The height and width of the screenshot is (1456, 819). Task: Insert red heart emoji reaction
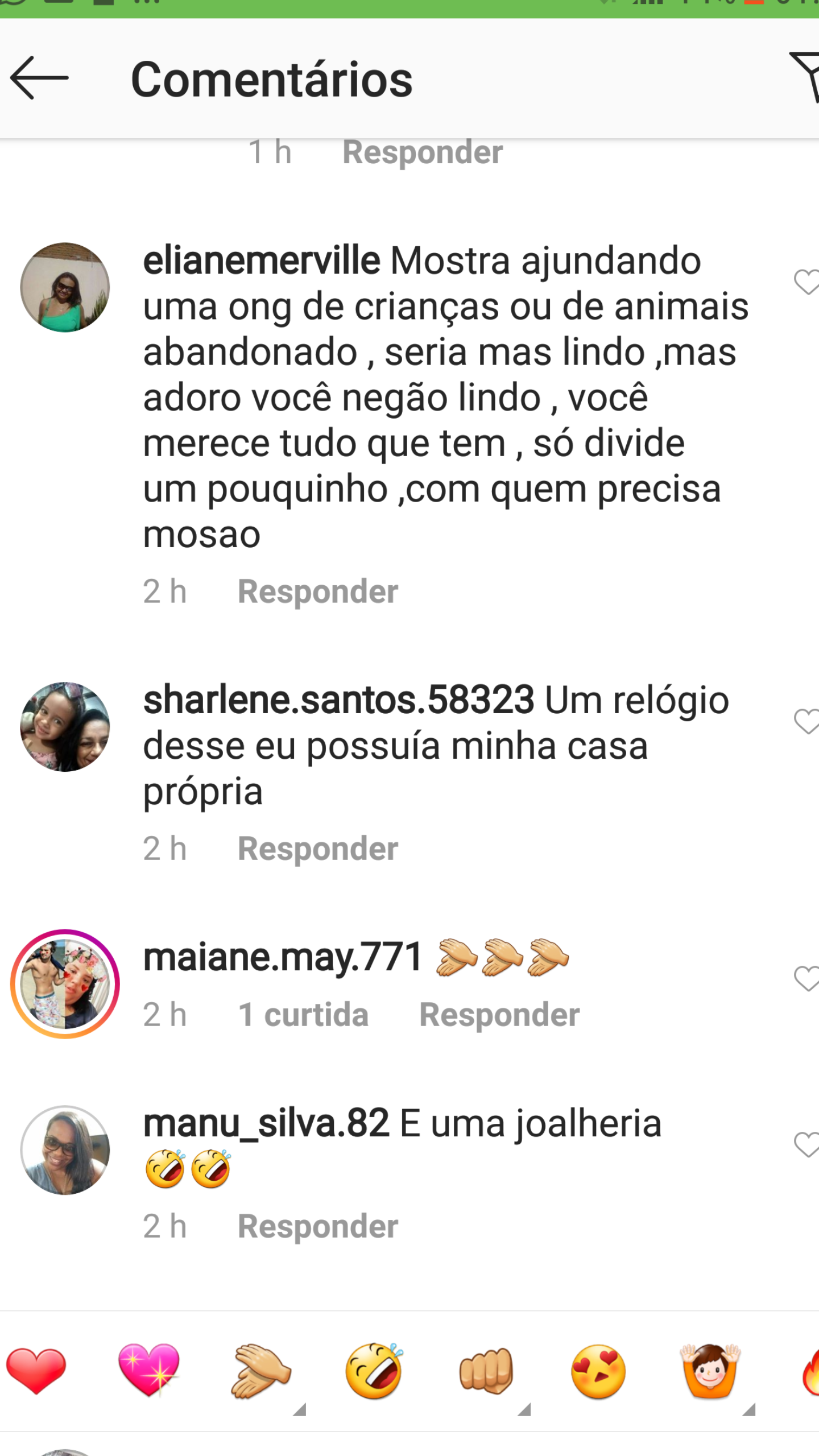[36, 1371]
